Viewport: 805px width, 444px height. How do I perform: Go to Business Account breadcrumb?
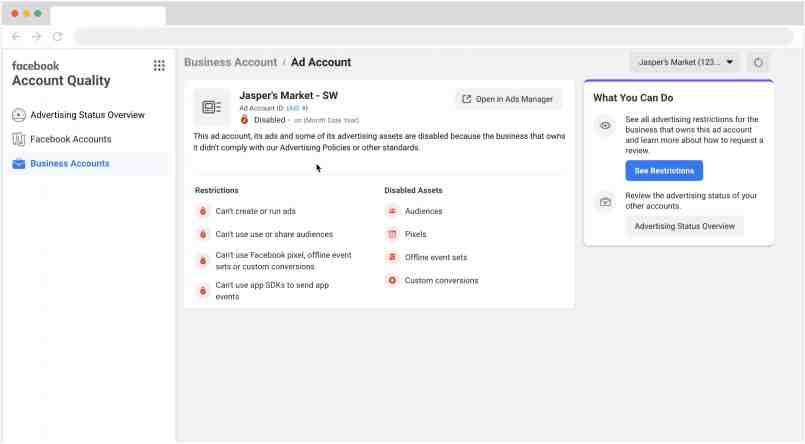coord(231,62)
